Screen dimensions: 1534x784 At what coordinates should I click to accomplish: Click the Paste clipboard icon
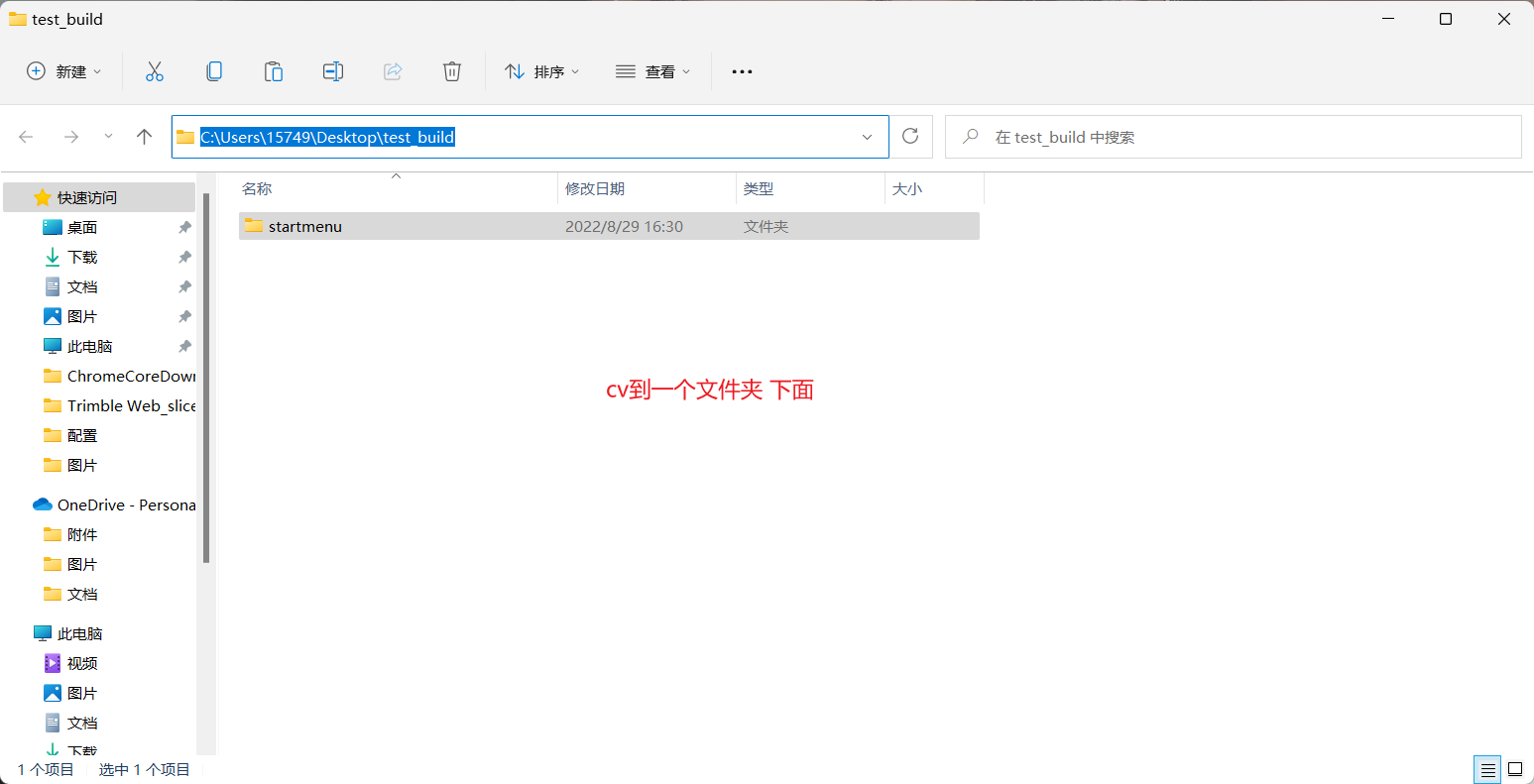click(274, 71)
